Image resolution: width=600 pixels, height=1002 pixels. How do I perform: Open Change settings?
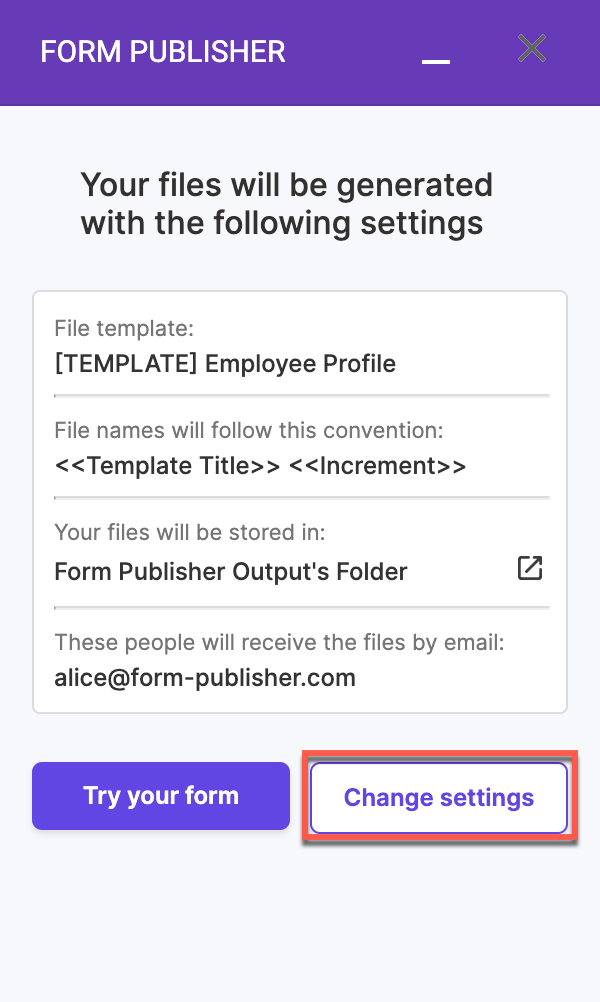tap(439, 797)
